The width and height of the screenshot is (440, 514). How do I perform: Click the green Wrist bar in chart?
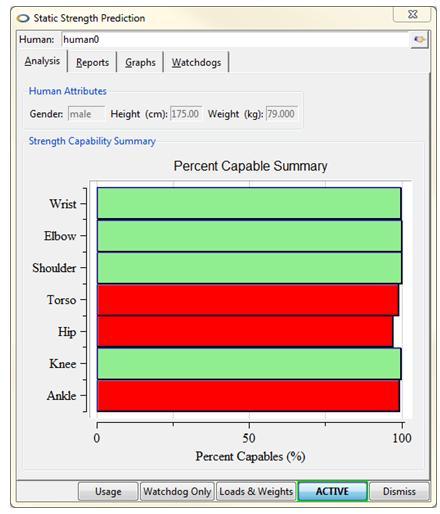tap(249, 203)
